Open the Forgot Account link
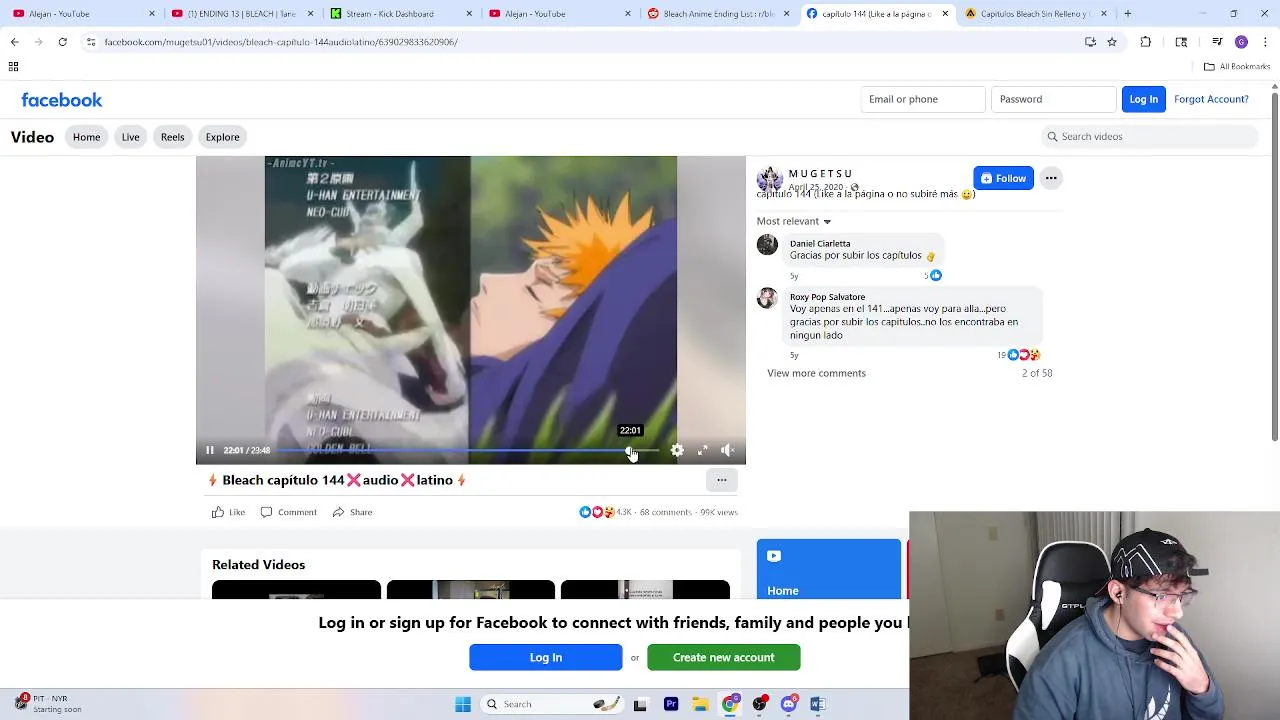Image resolution: width=1280 pixels, height=720 pixels. (1211, 99)
